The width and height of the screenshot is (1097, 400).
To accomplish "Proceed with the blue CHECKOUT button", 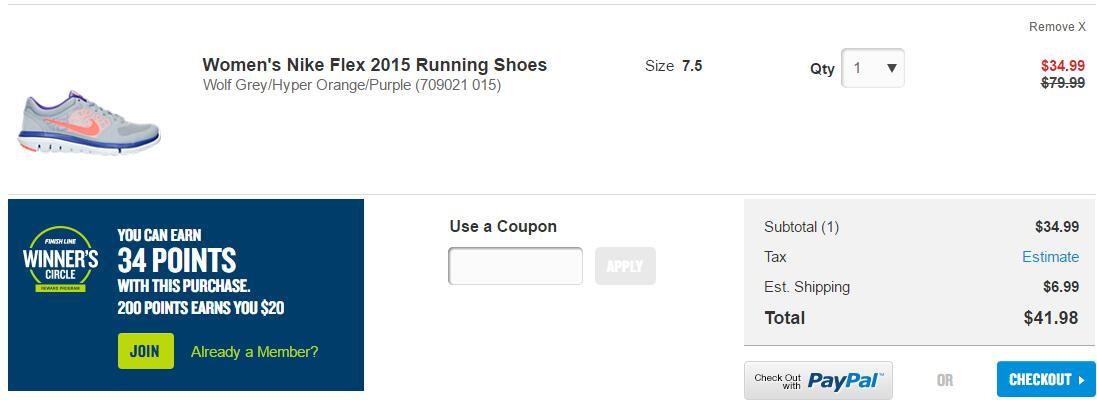I will tap(1046, 380).
